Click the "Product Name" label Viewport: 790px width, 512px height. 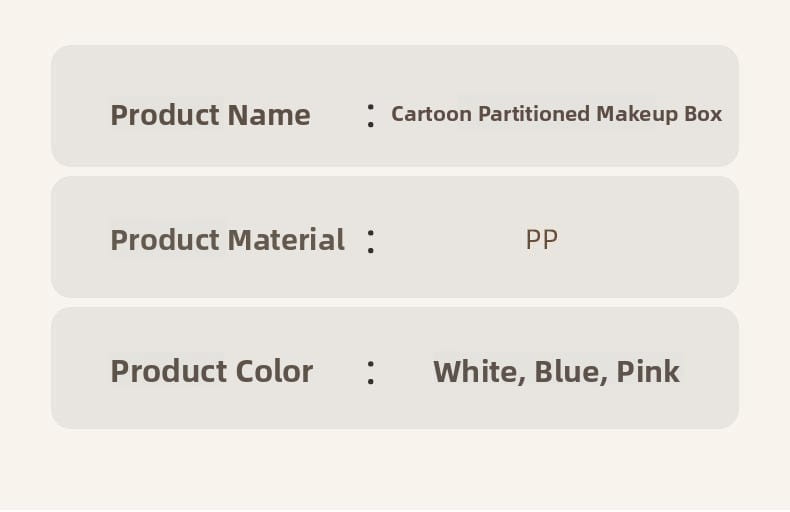pyautogui.click(x=210, y=115)
